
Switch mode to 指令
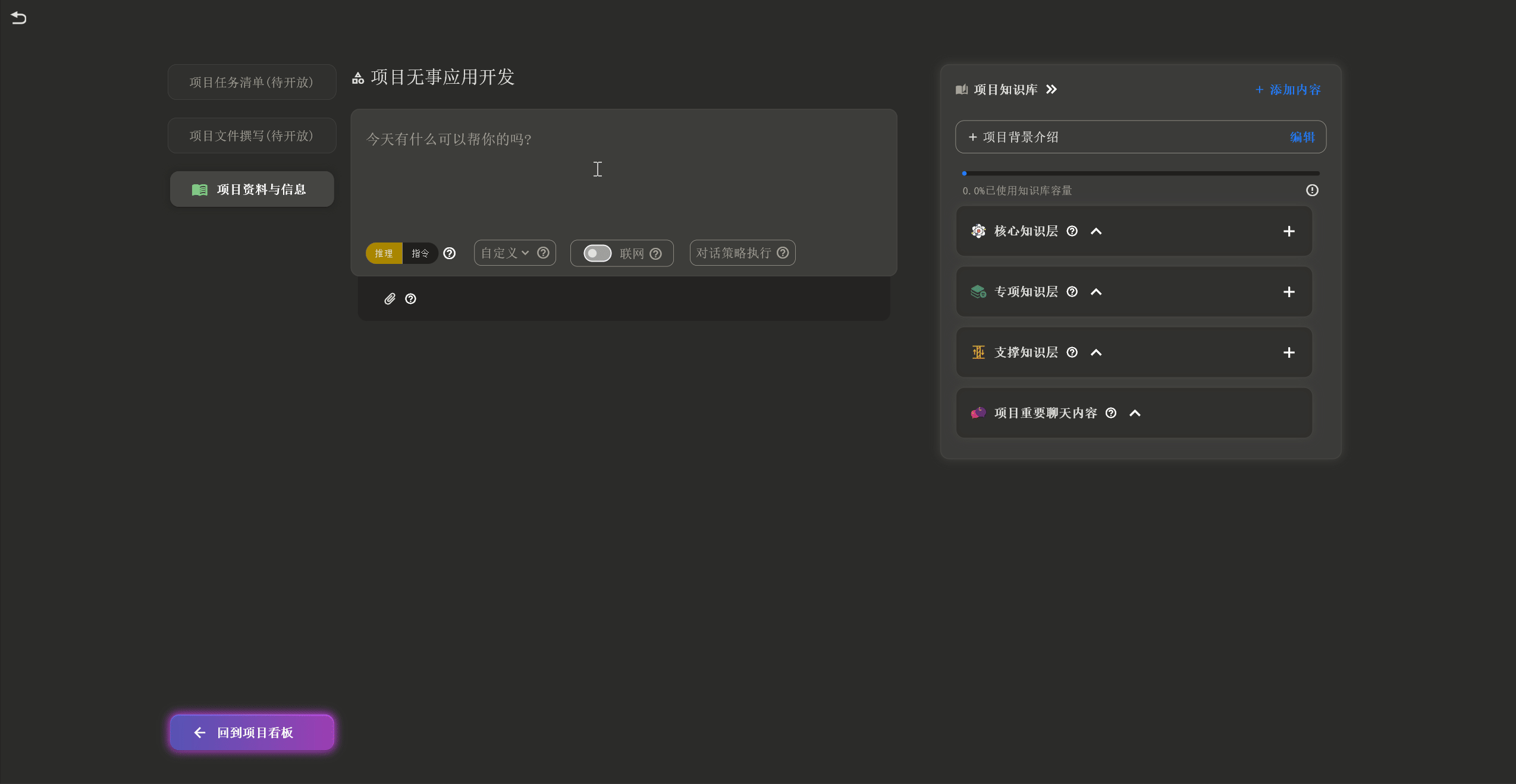click(420, 253)
